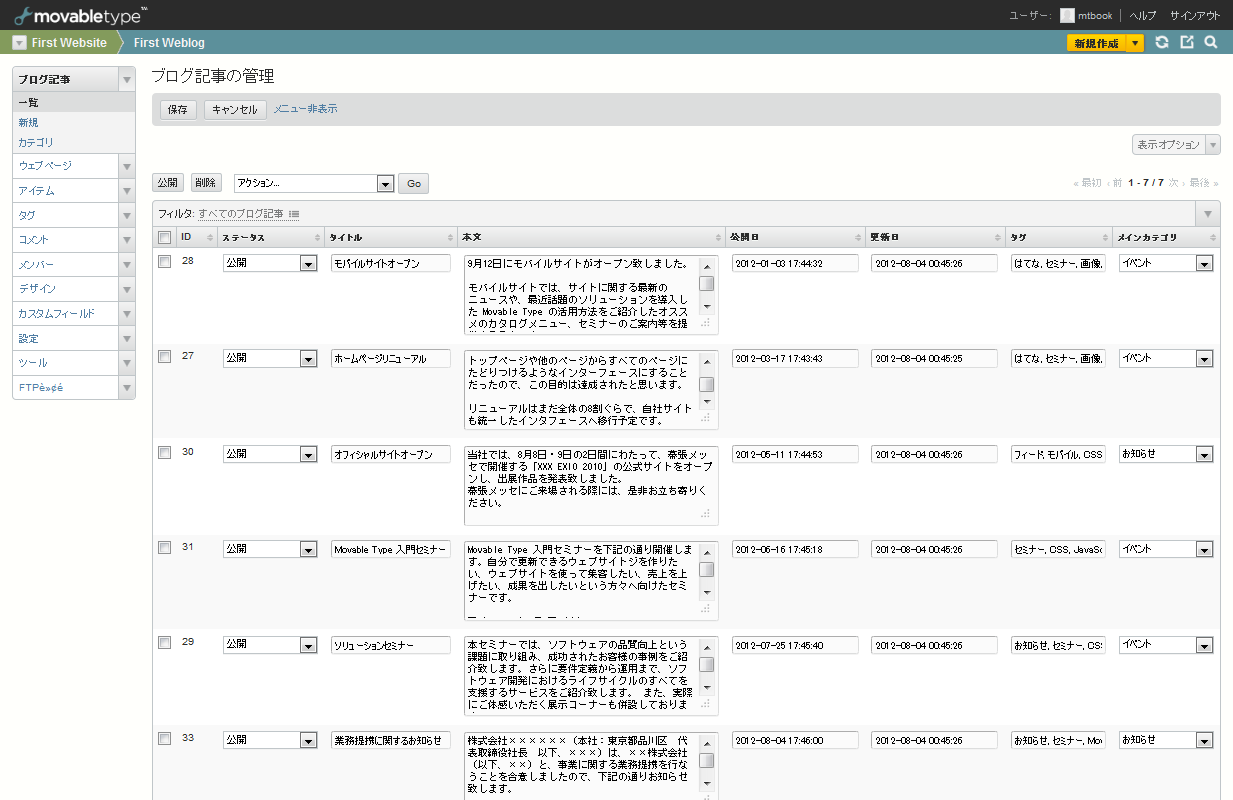Open the filter list icon beside すべてのブログ記事

coord(294,214)
